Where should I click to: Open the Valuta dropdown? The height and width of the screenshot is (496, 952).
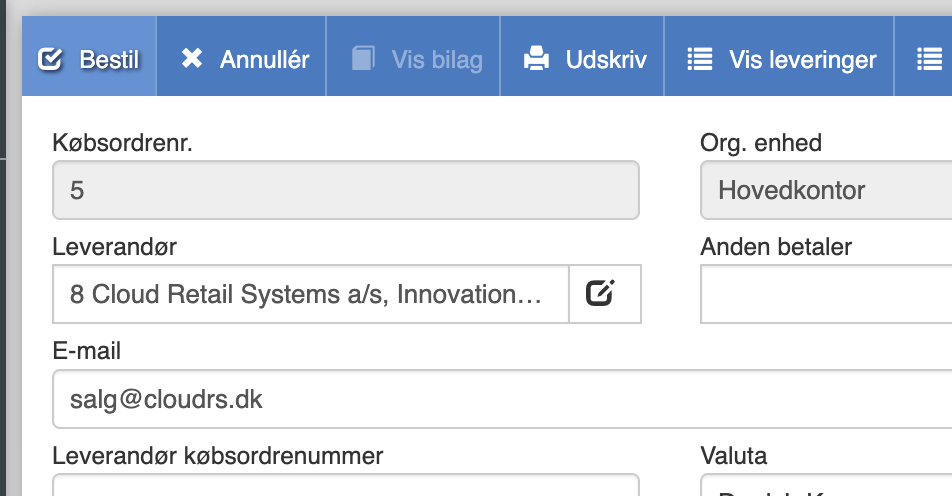pos(826,488)
